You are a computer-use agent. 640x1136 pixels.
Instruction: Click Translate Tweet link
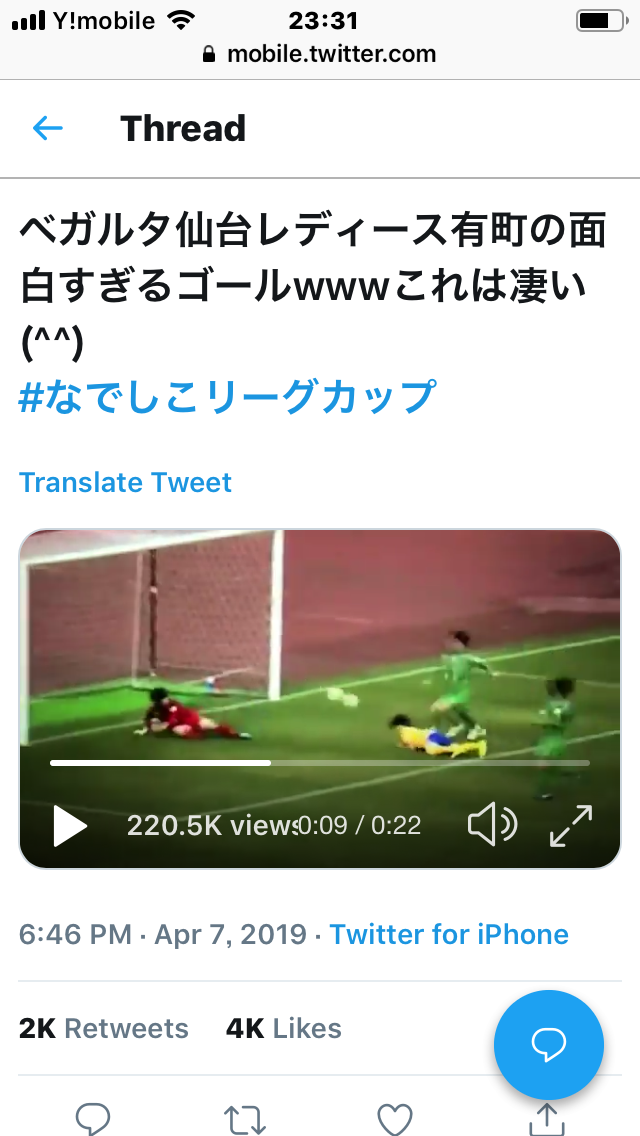pyautogui.click(x=125, y=483)
